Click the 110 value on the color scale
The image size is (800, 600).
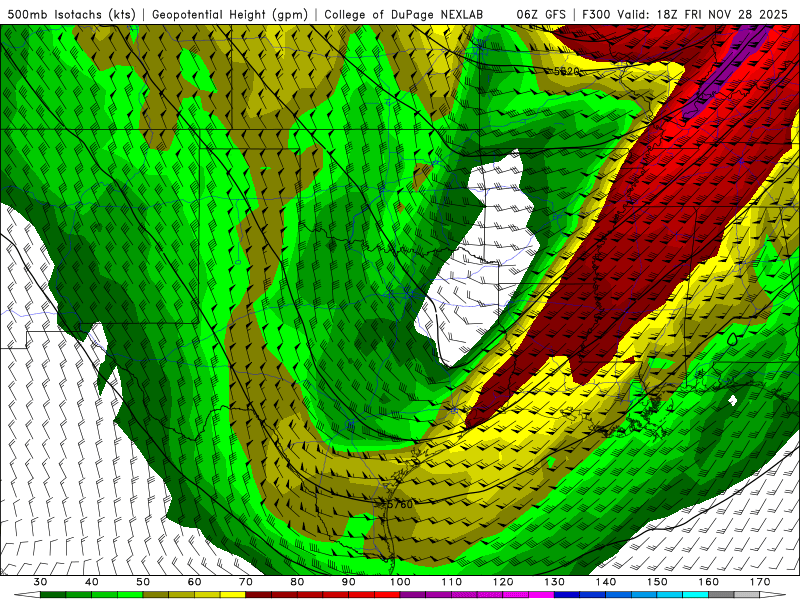click(x=452, y=582)
